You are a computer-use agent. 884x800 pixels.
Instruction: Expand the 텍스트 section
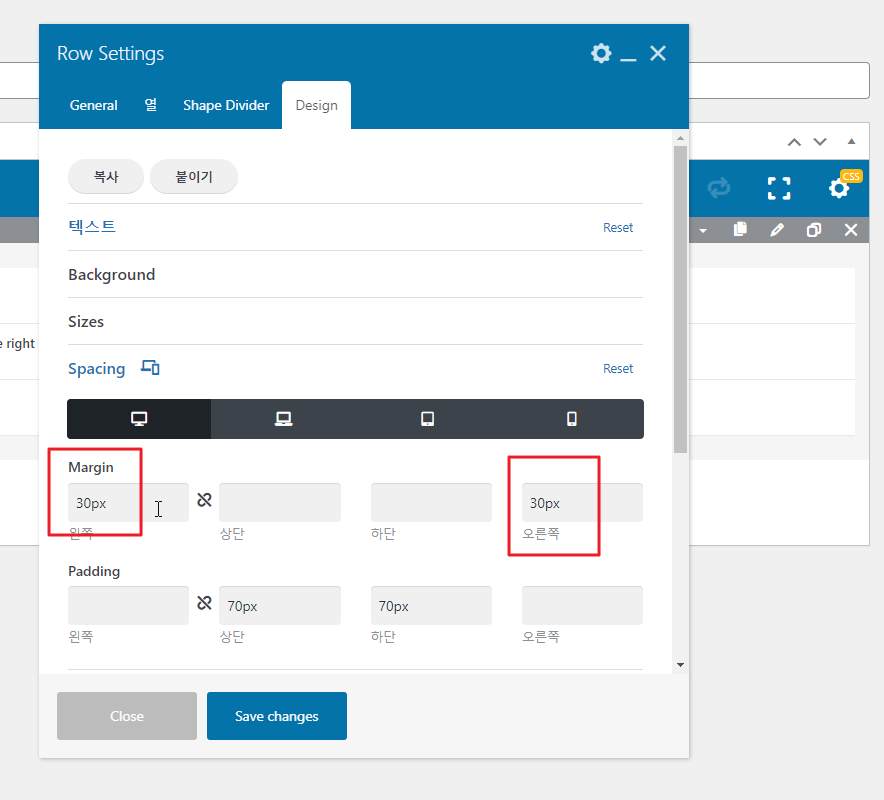pyautogui.click(x=92, y=227)
